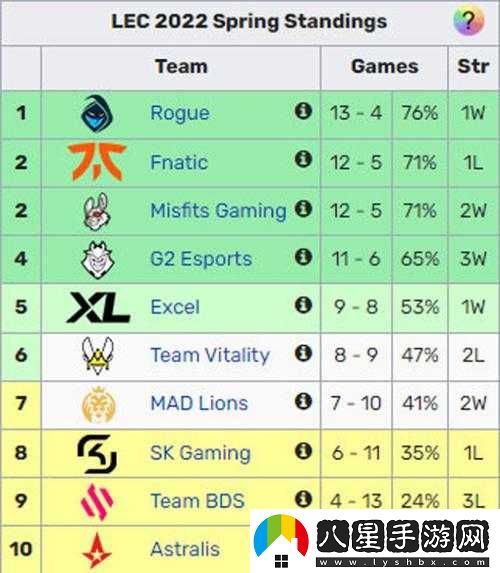Follow the Team Vitality link
This screenshot has width=500, height=573.
[210, 355]
